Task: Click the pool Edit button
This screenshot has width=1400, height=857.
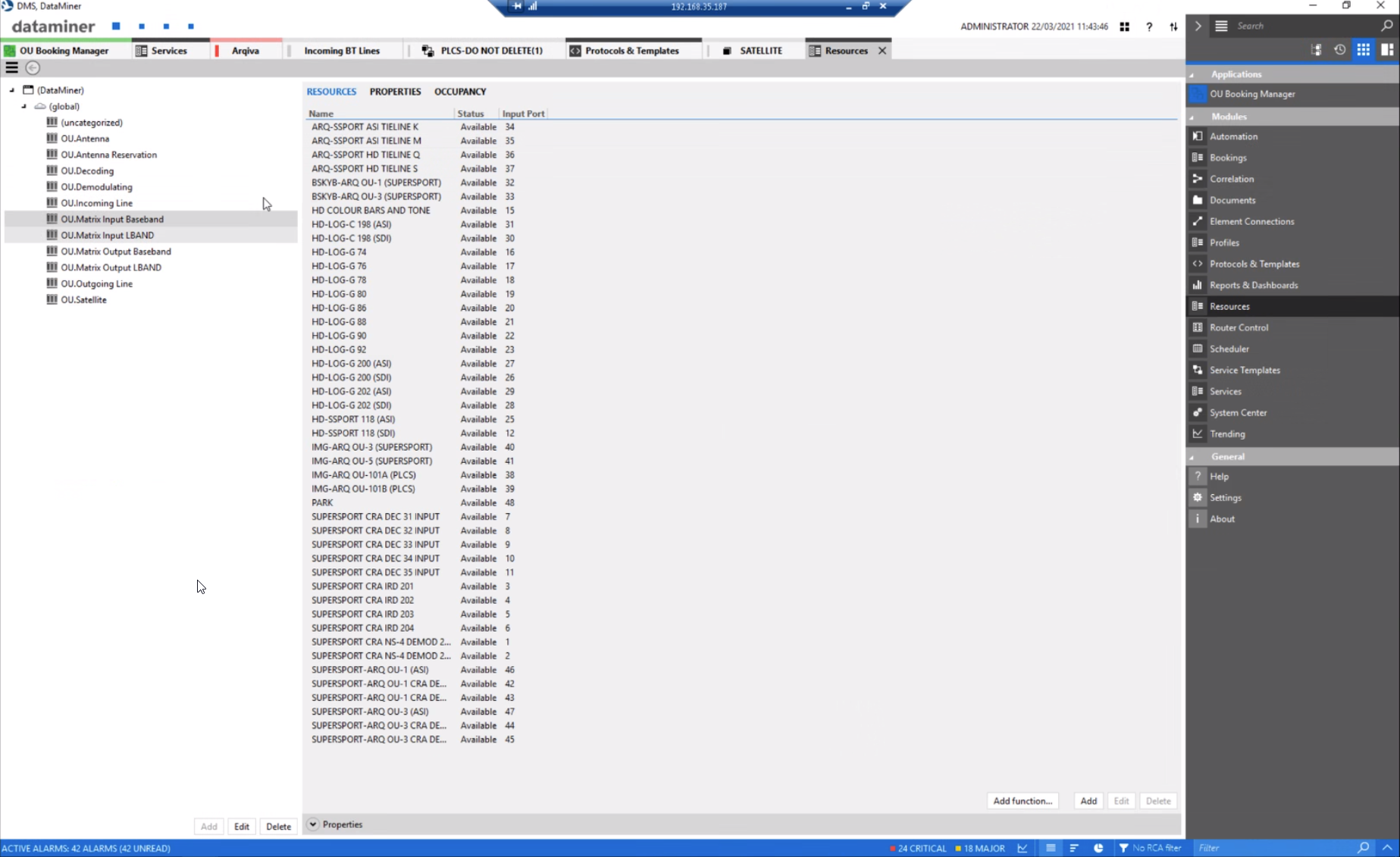Action: click(241, 827)
